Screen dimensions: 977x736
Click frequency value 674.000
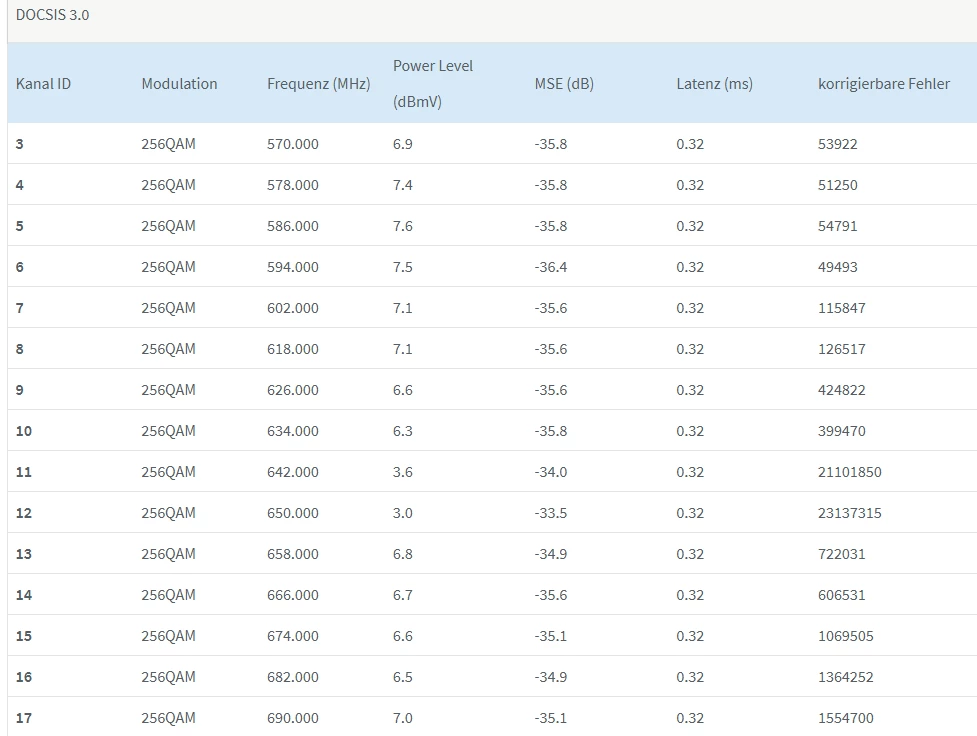293,636
